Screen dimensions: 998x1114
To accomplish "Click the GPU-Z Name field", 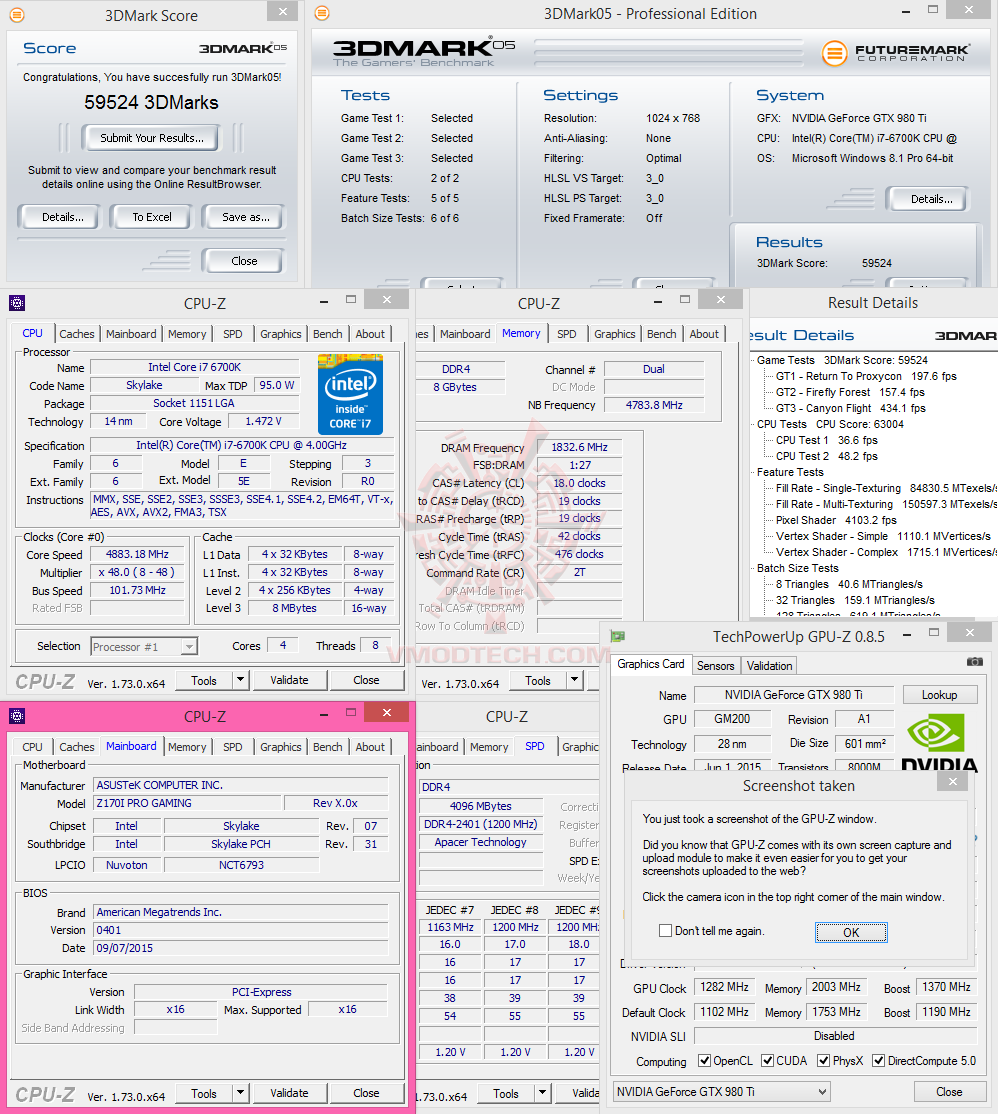I will (x=793, y=695).
